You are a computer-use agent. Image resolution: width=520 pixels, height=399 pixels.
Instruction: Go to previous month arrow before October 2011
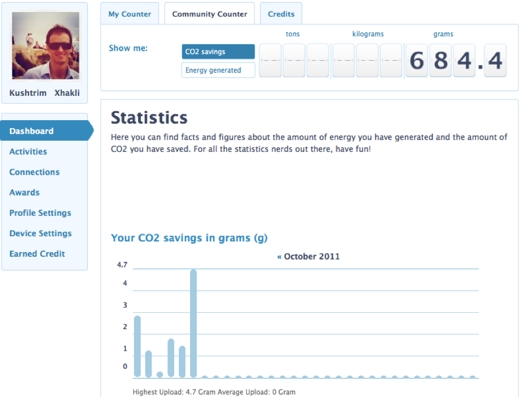tap(279, 257)
